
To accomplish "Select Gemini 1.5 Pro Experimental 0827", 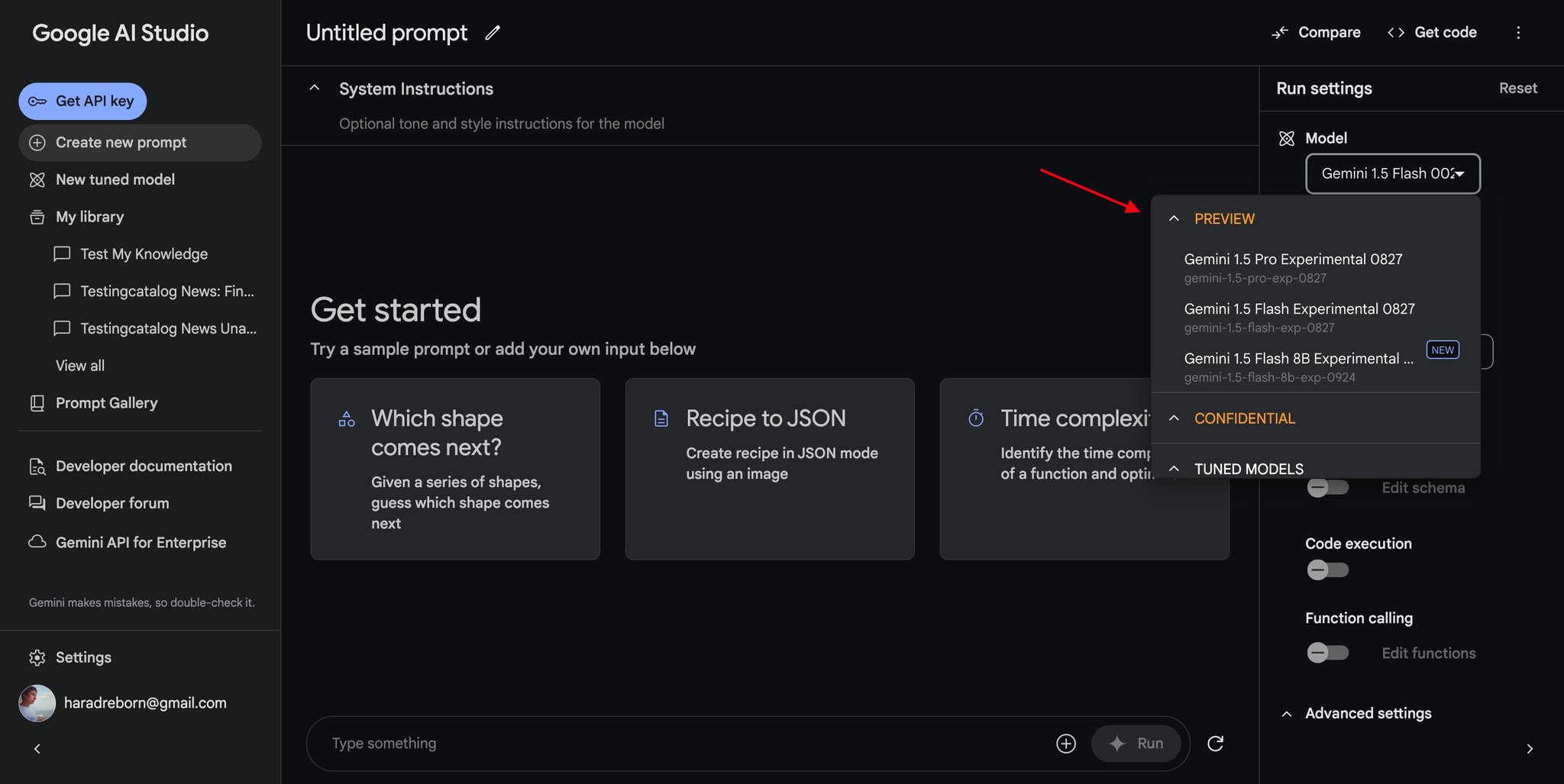I will 1316,268.
